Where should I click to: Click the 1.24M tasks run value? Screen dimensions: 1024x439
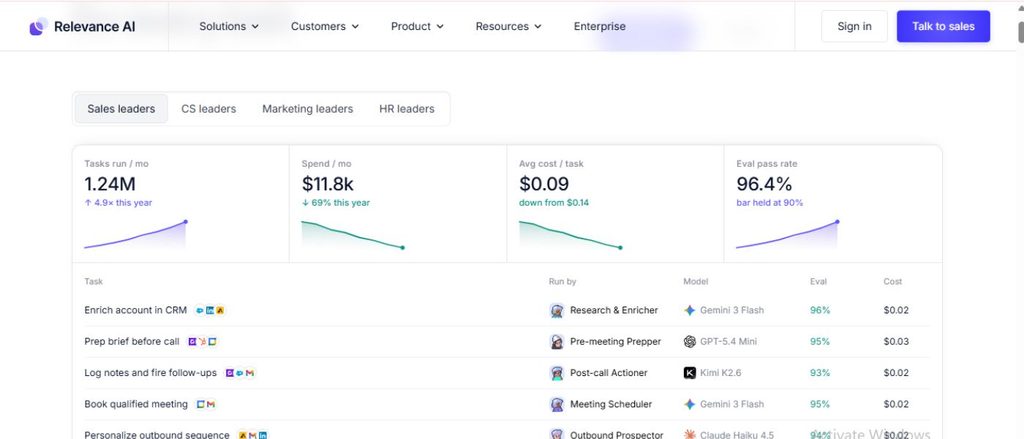coord(110,184)
